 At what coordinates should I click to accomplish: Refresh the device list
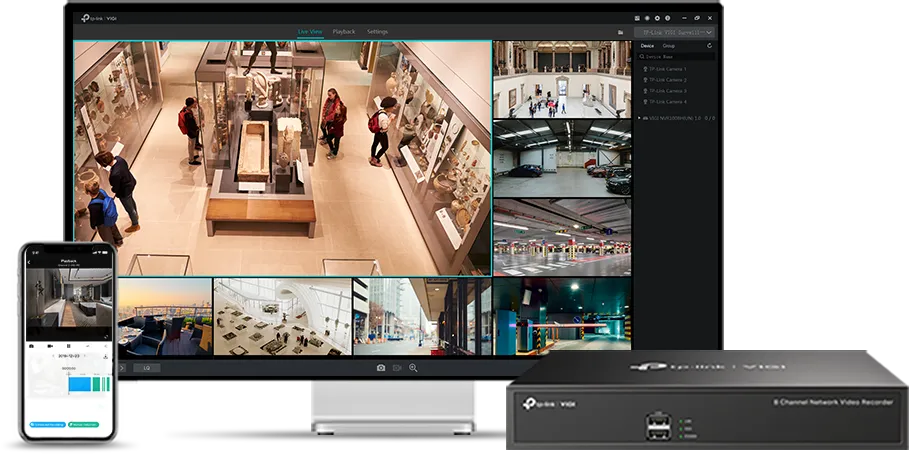click(x=709, y=46)
